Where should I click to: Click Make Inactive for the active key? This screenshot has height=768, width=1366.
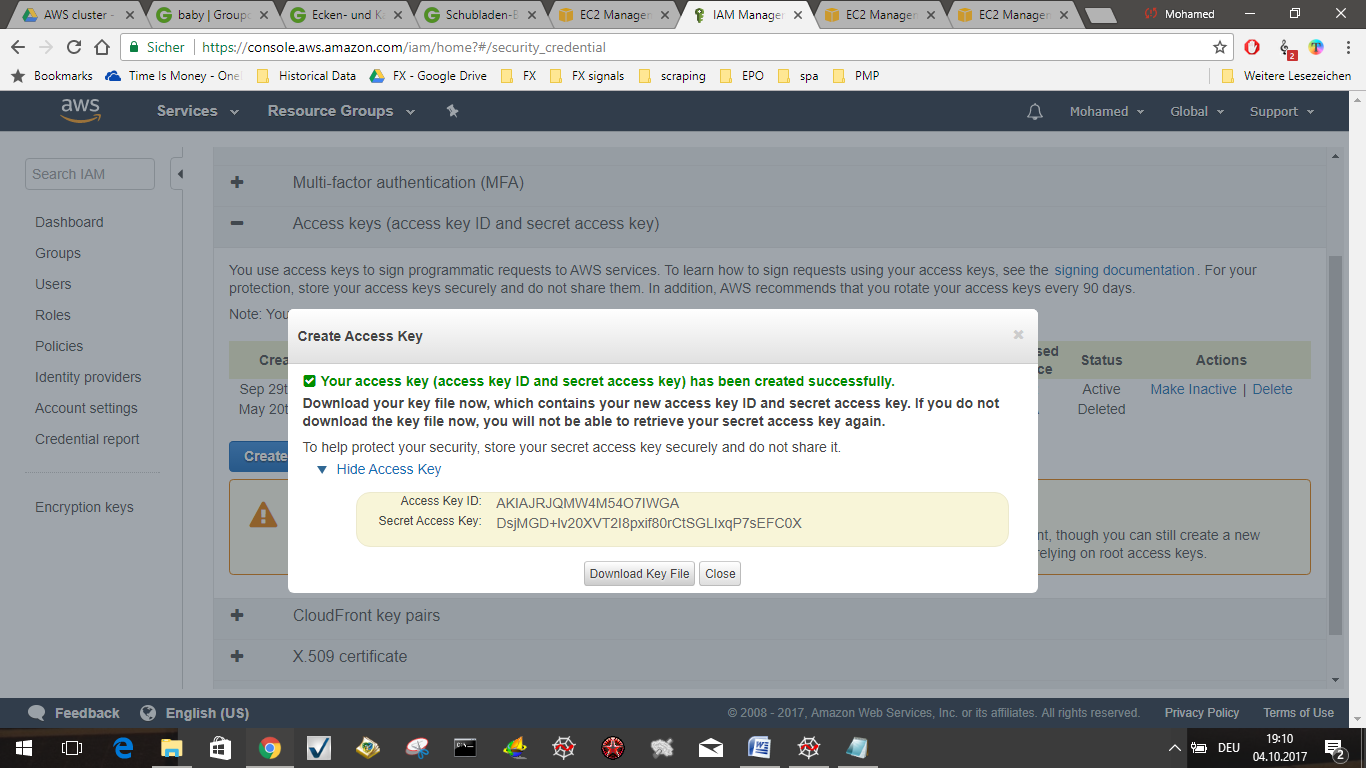[1193, 389]
